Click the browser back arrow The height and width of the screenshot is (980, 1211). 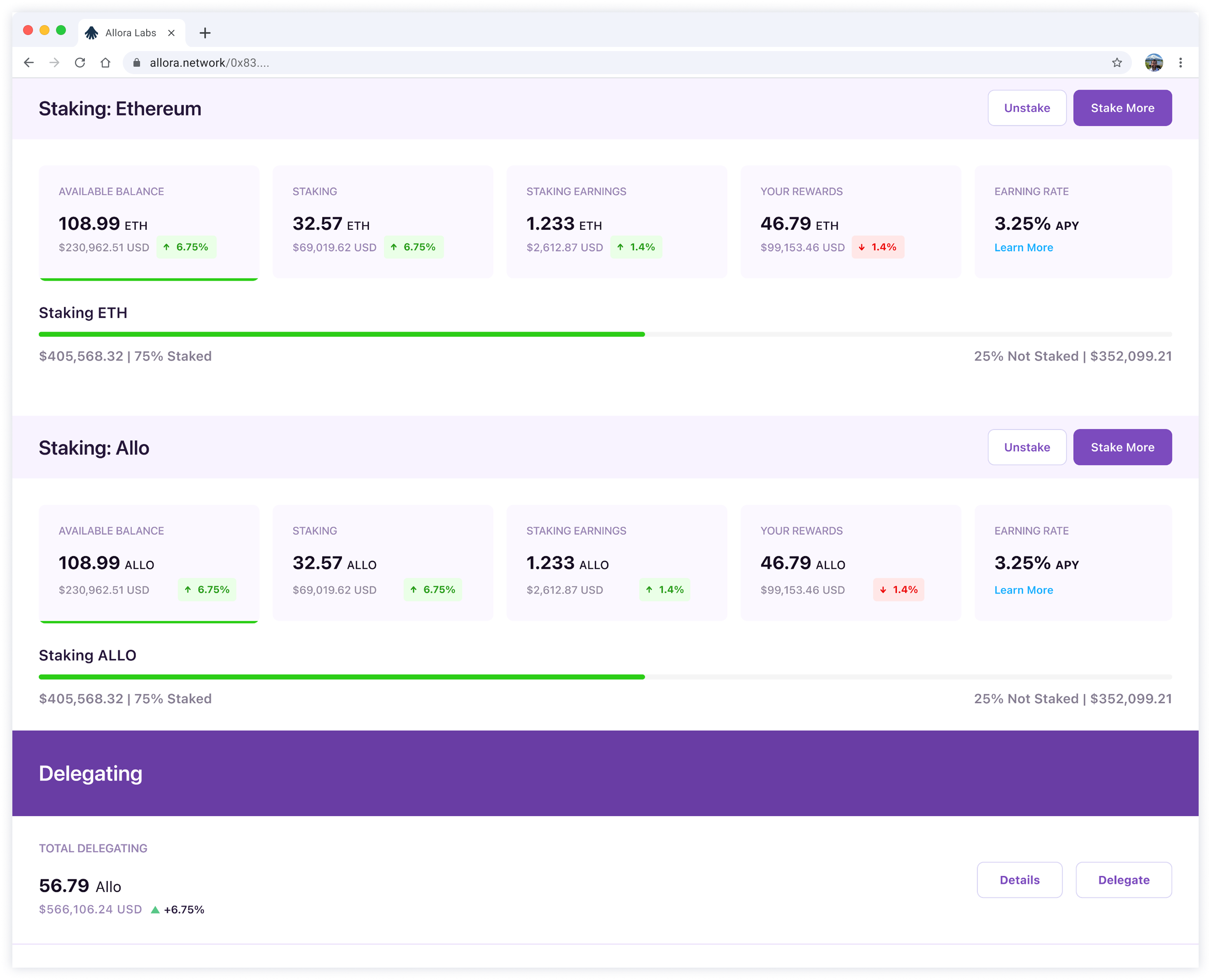[29, 63]
